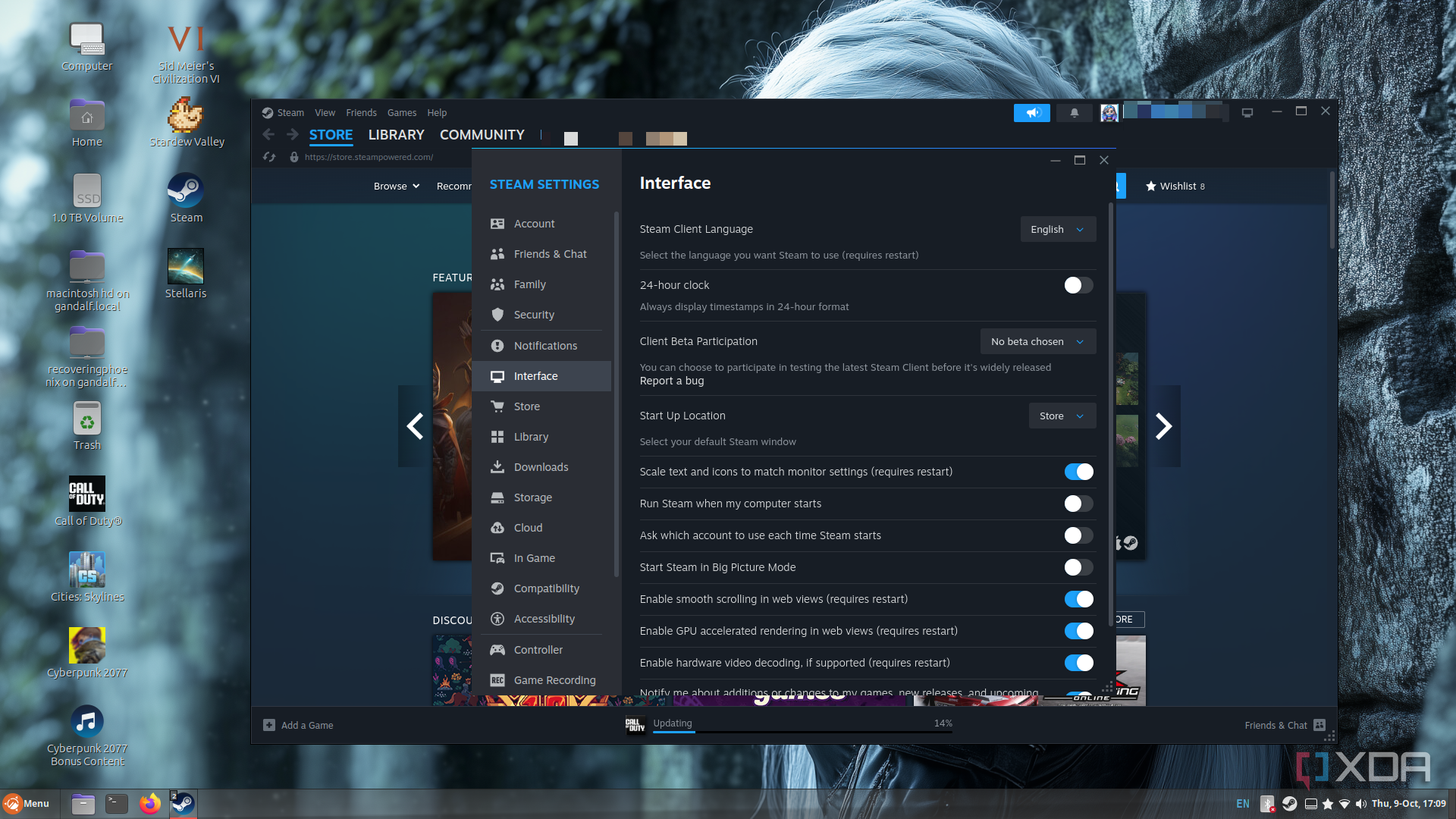
Task: Disable scale text and icons toggle
Action: (1078, 472)
